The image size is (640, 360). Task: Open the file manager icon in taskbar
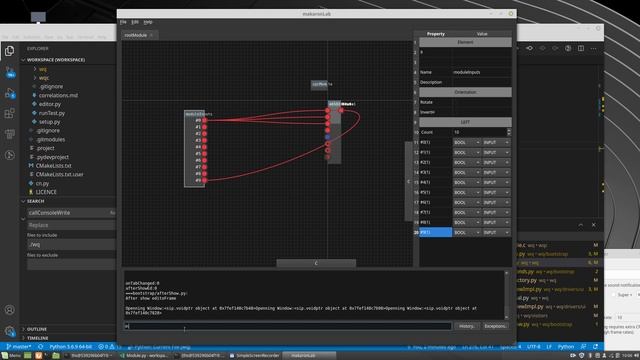pos(56,356)
